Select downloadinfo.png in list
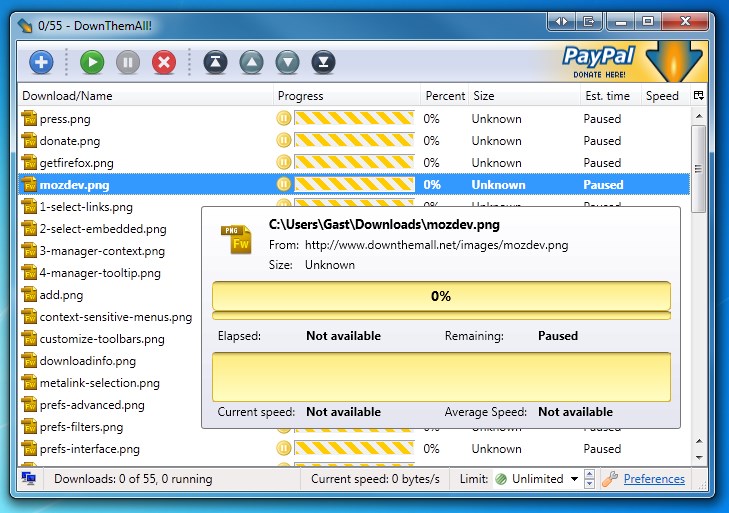Screen dimensions: 729x513 (x=87, y=361)
